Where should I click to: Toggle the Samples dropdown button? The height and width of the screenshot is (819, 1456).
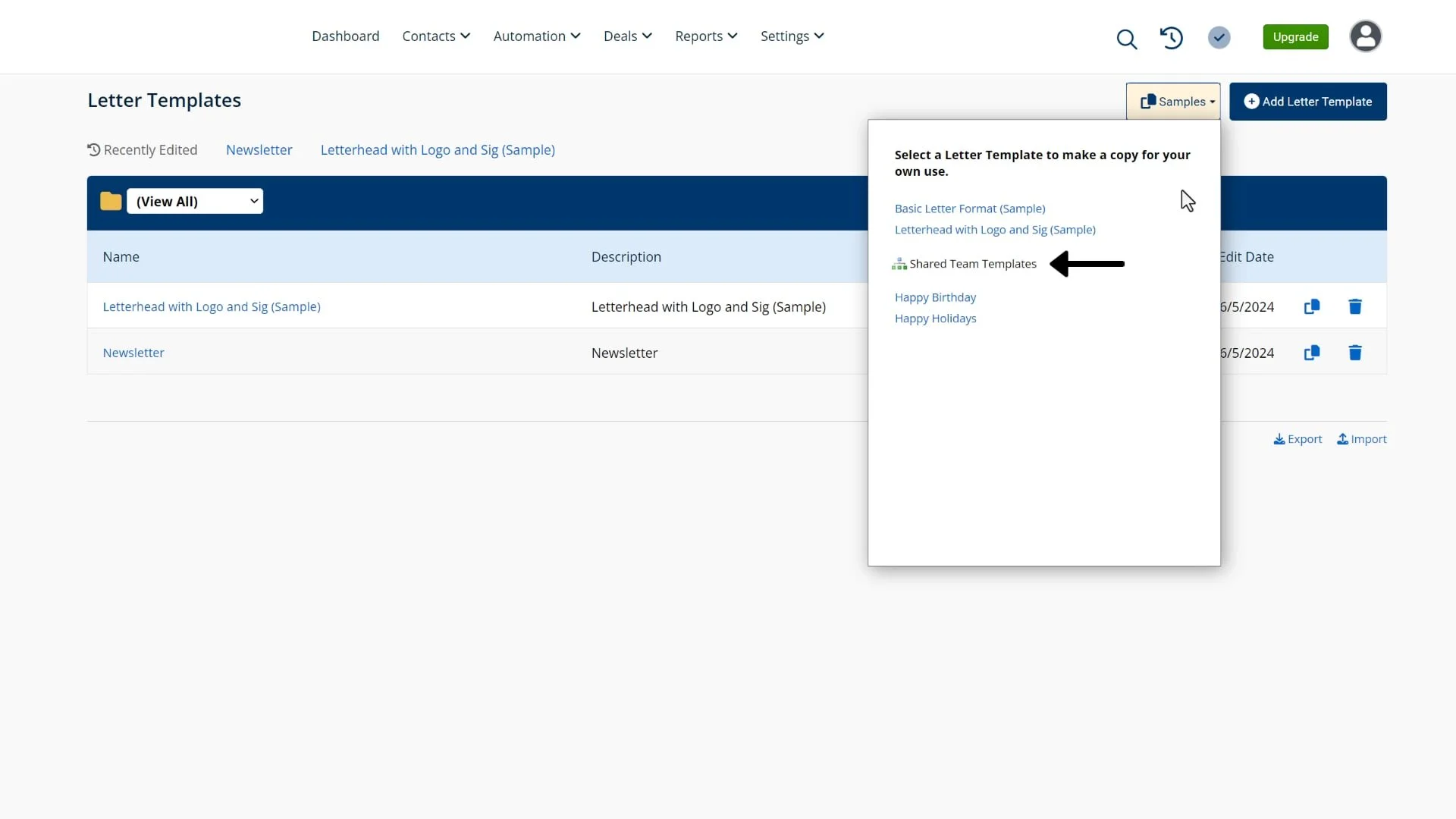coord(1173,102)
